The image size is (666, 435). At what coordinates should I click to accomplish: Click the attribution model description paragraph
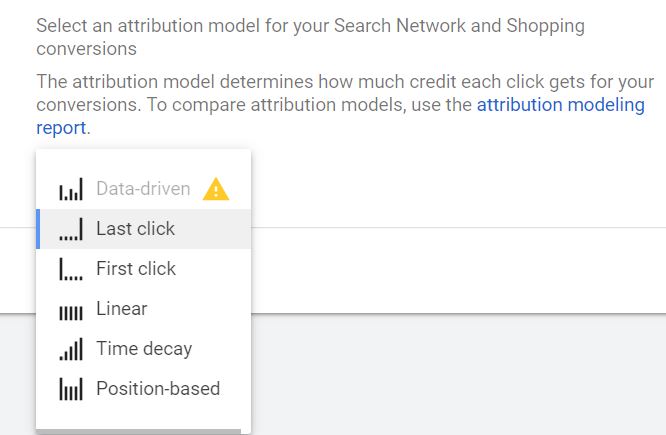pos(345,105)
